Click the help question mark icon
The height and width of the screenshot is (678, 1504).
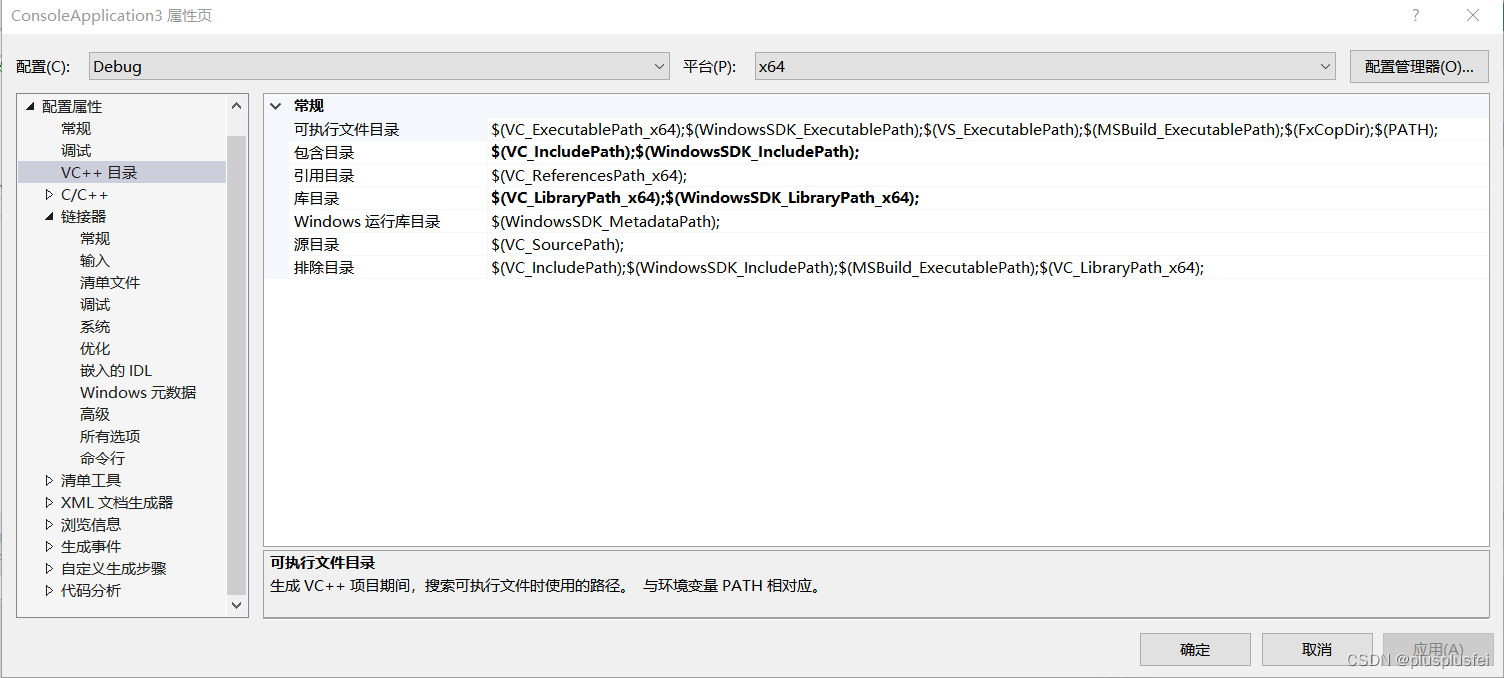pos(1417,15)
